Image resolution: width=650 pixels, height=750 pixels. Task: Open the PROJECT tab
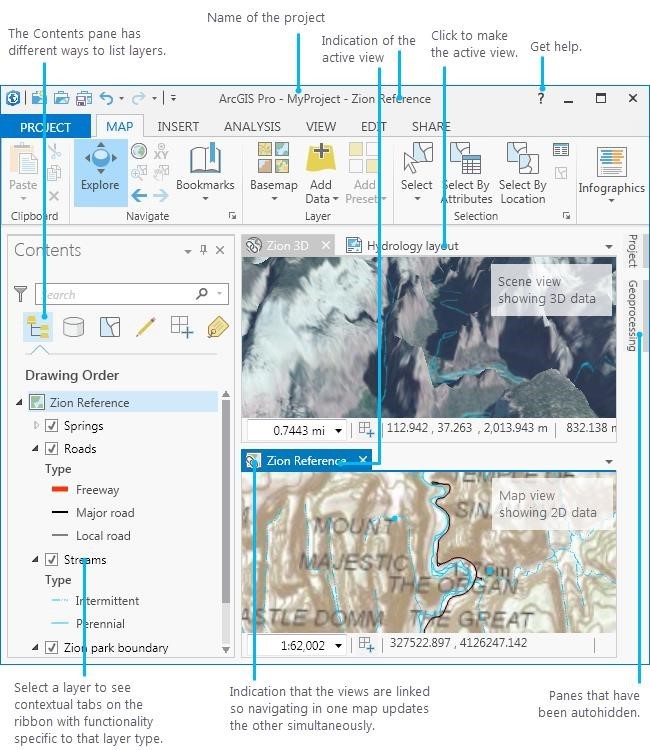click(45, 127)
